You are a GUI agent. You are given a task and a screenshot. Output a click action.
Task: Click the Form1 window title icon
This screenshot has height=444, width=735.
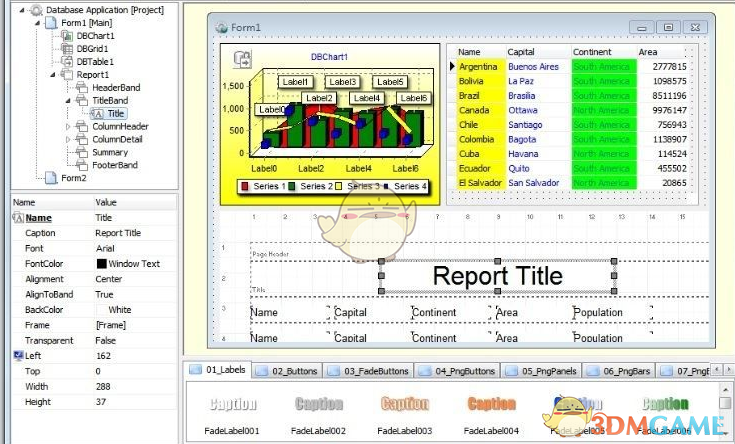click(x=221, y=28)
